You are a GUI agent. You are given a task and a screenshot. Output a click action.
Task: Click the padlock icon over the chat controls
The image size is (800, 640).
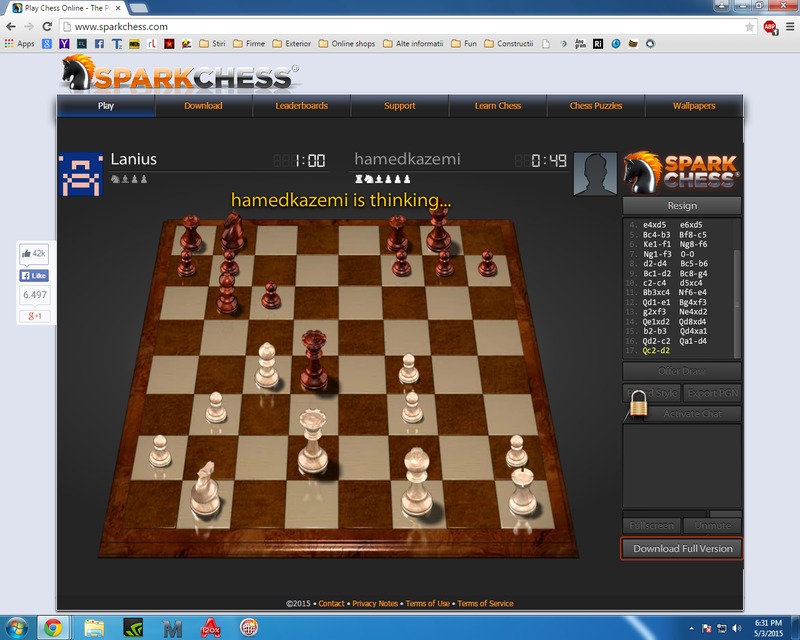pos(638,406)
